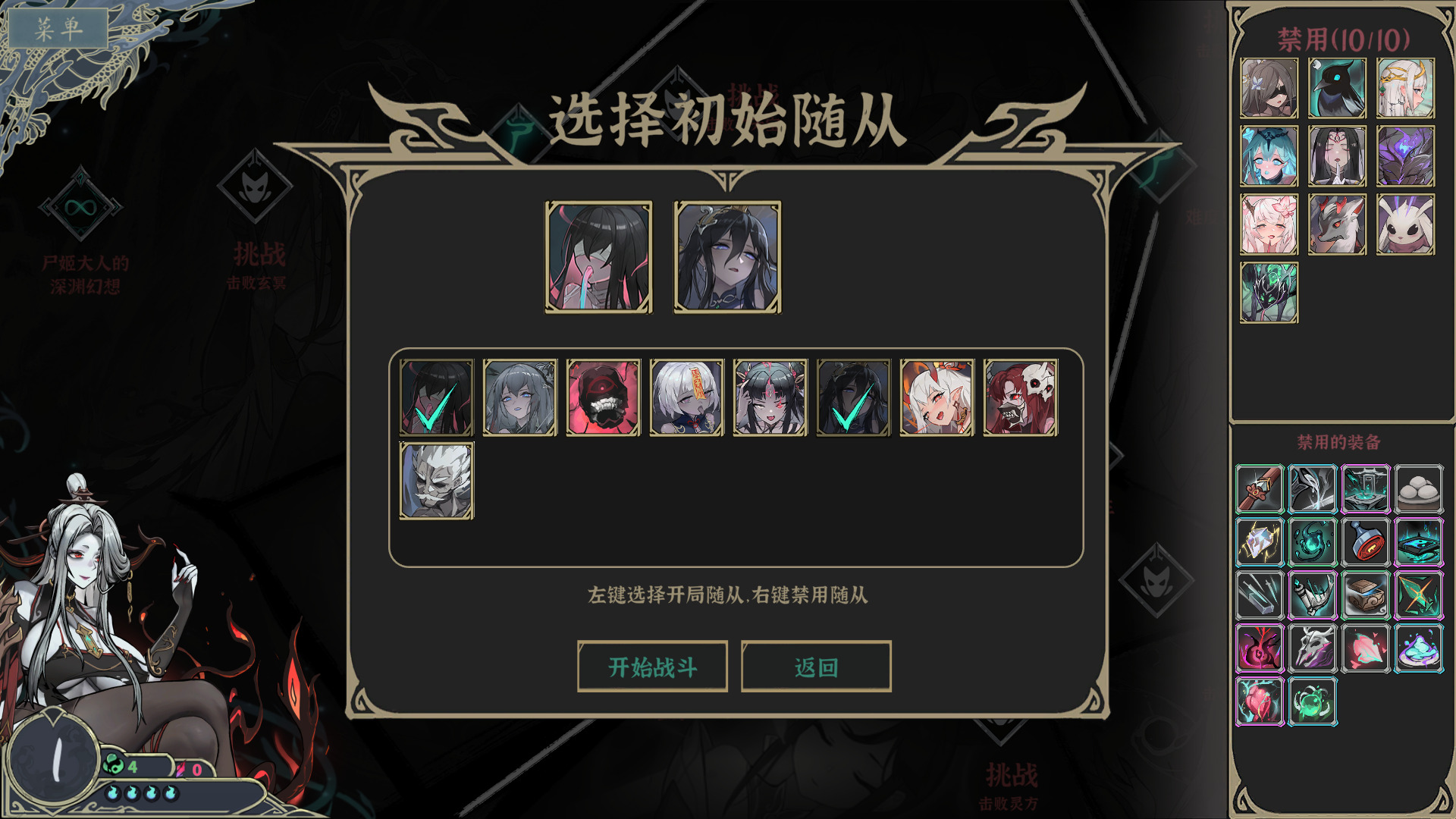Click the banned red potion flask equipment
Image resolution: width=1456 pixels, height=819 pixels.
1365,542
